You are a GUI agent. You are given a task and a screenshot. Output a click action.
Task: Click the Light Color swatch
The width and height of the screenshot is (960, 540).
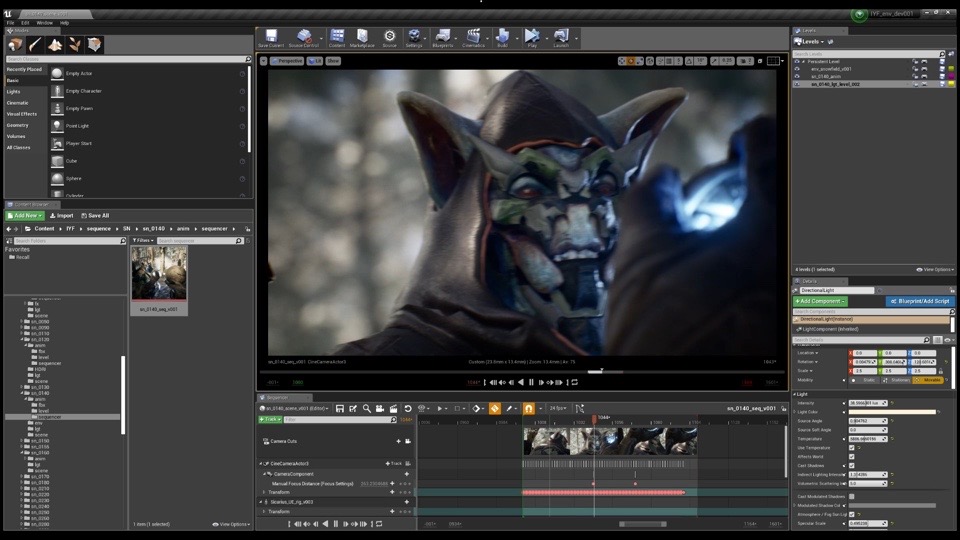coord(892,412)
